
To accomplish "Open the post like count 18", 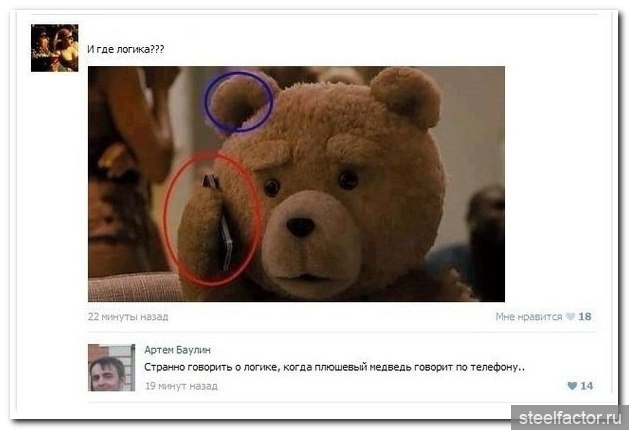I will [x=585, y=316].
